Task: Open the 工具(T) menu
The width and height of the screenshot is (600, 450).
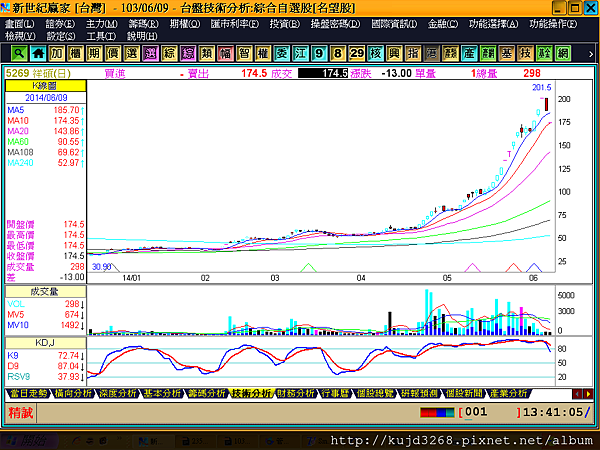Action: [101, 36]
